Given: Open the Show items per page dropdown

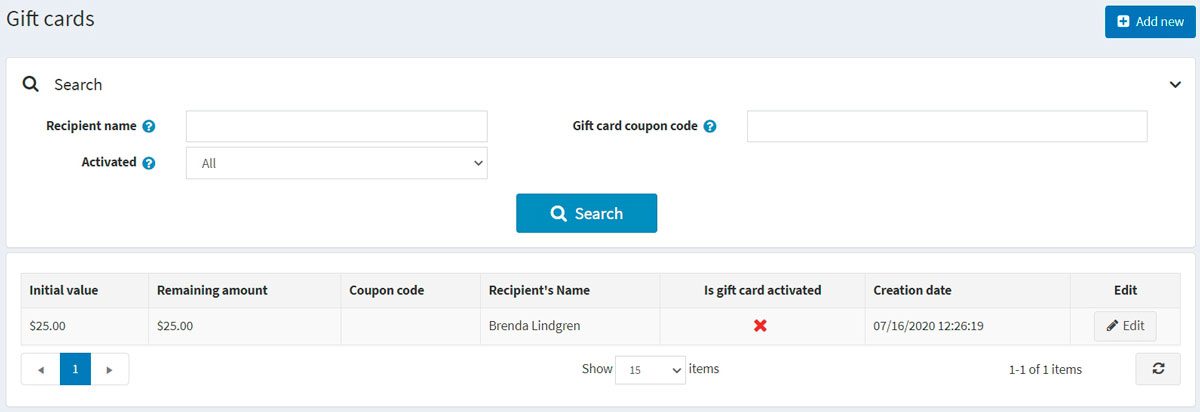Looking at the screenshot, I should [x=650, y=369].
